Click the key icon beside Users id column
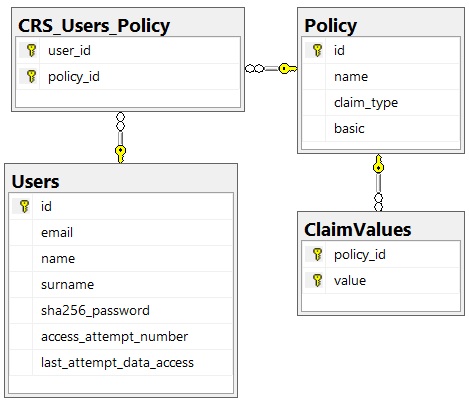This screenshot has width=469, height=401. point(24,206)
